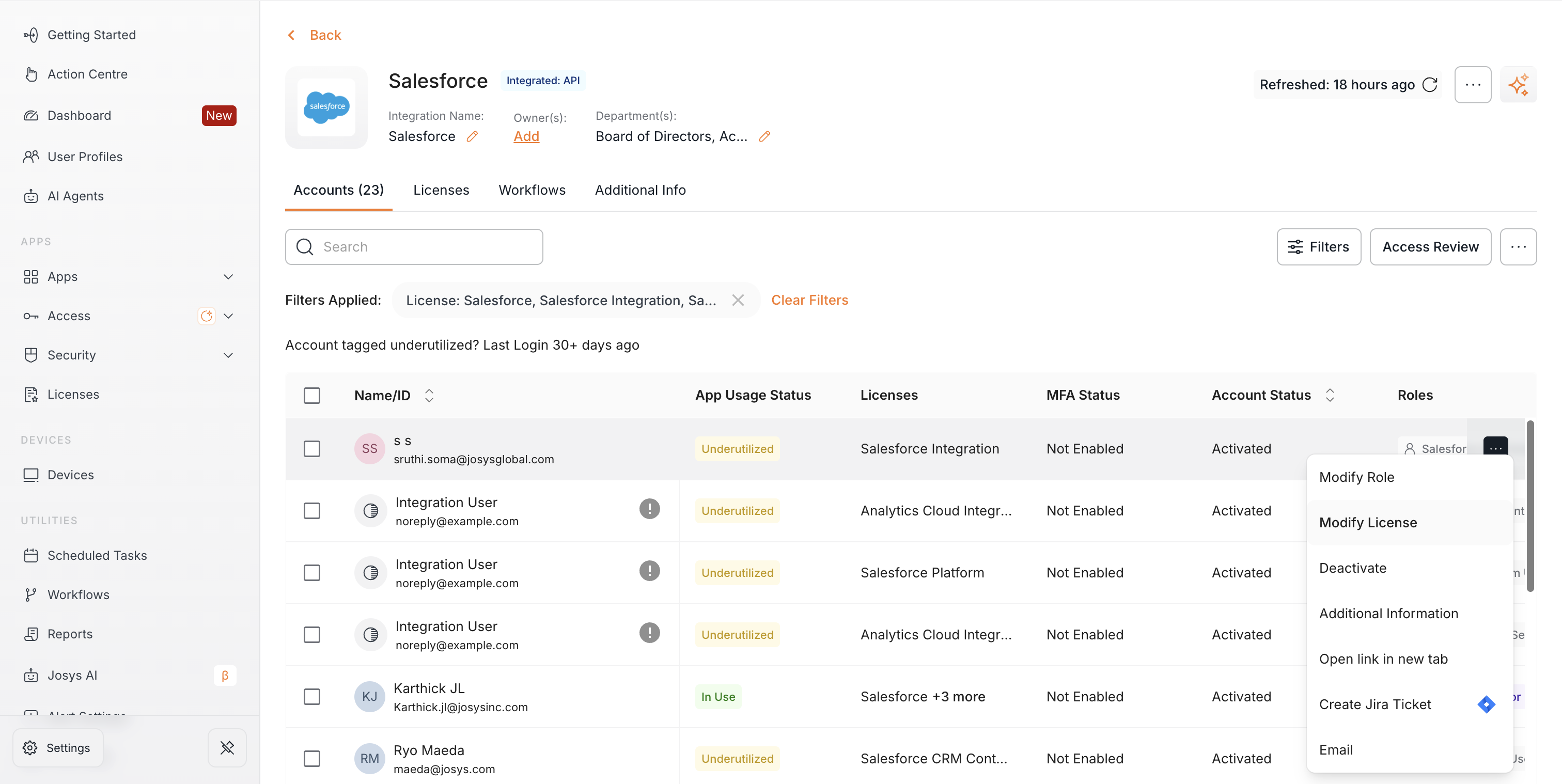
Task: Open the Additional Info tab
Action: (x=641, y=190)
